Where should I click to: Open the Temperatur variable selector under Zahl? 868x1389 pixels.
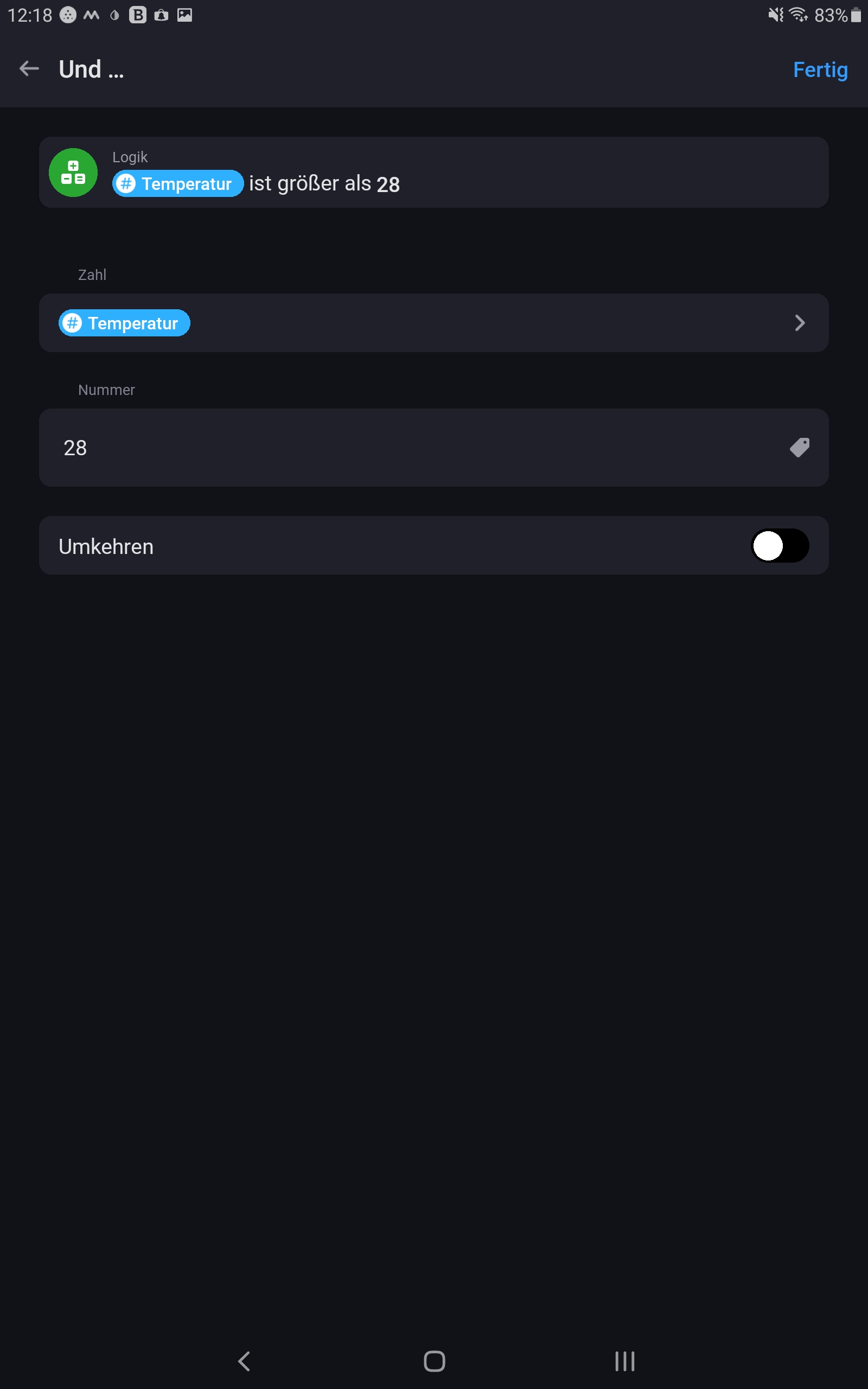(x=124, y=323)
